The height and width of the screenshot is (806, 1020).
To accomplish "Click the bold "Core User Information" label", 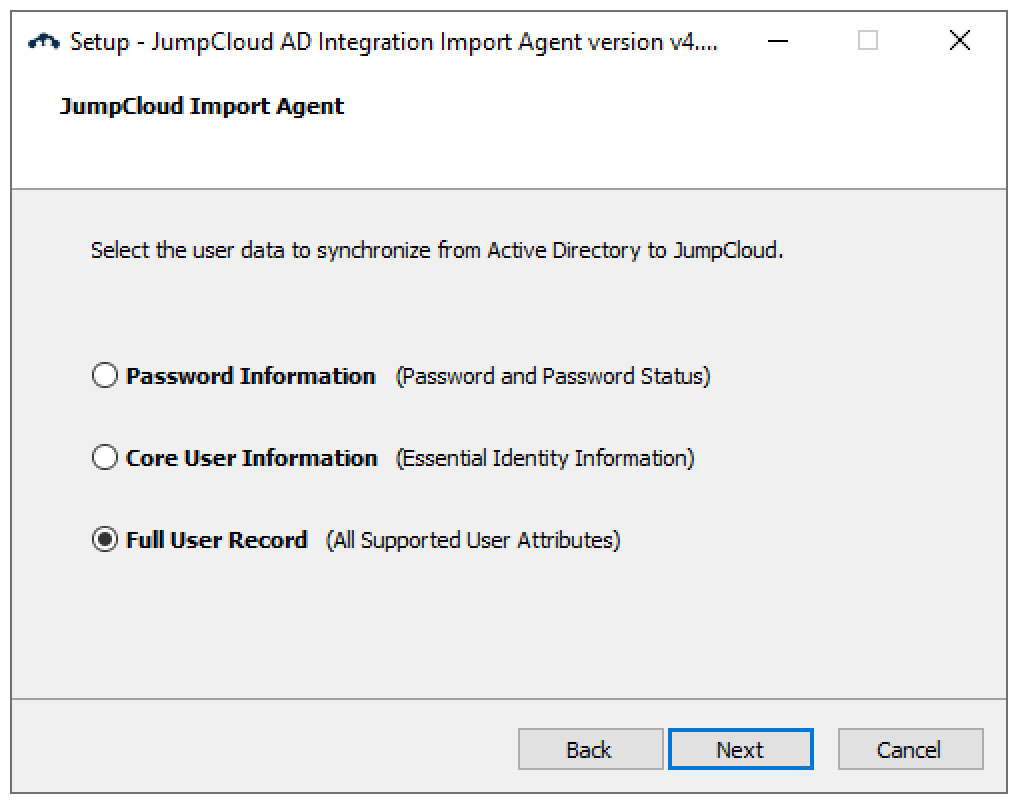I will [x=251, y=458].
